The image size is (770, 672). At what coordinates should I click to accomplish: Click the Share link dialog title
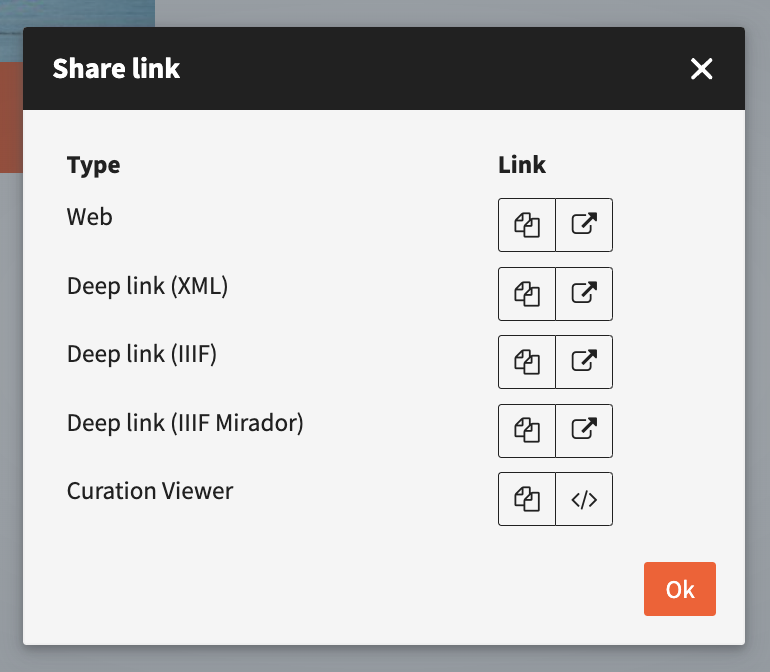point(116,69)
